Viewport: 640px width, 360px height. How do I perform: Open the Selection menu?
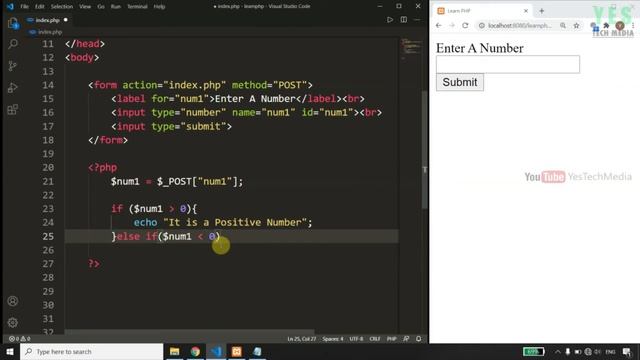click(62, 7)
